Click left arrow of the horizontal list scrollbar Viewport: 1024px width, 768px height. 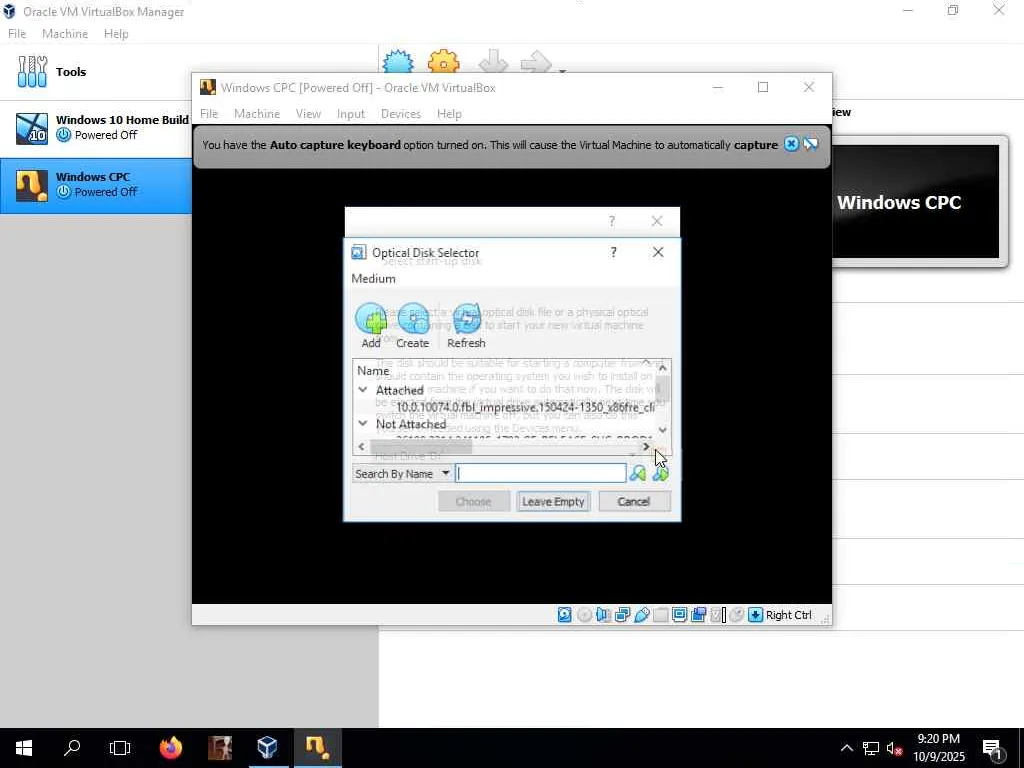pos(362,447)
